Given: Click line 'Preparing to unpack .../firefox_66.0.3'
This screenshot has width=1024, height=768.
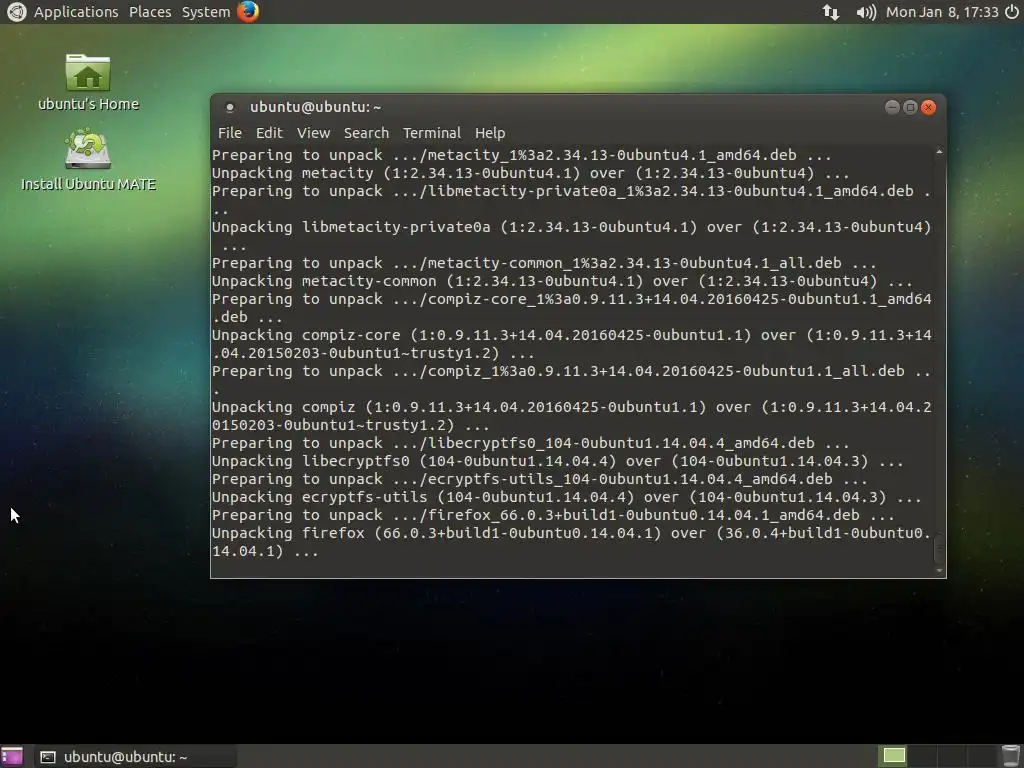Looking at the screenshot, I should (553, 515).
